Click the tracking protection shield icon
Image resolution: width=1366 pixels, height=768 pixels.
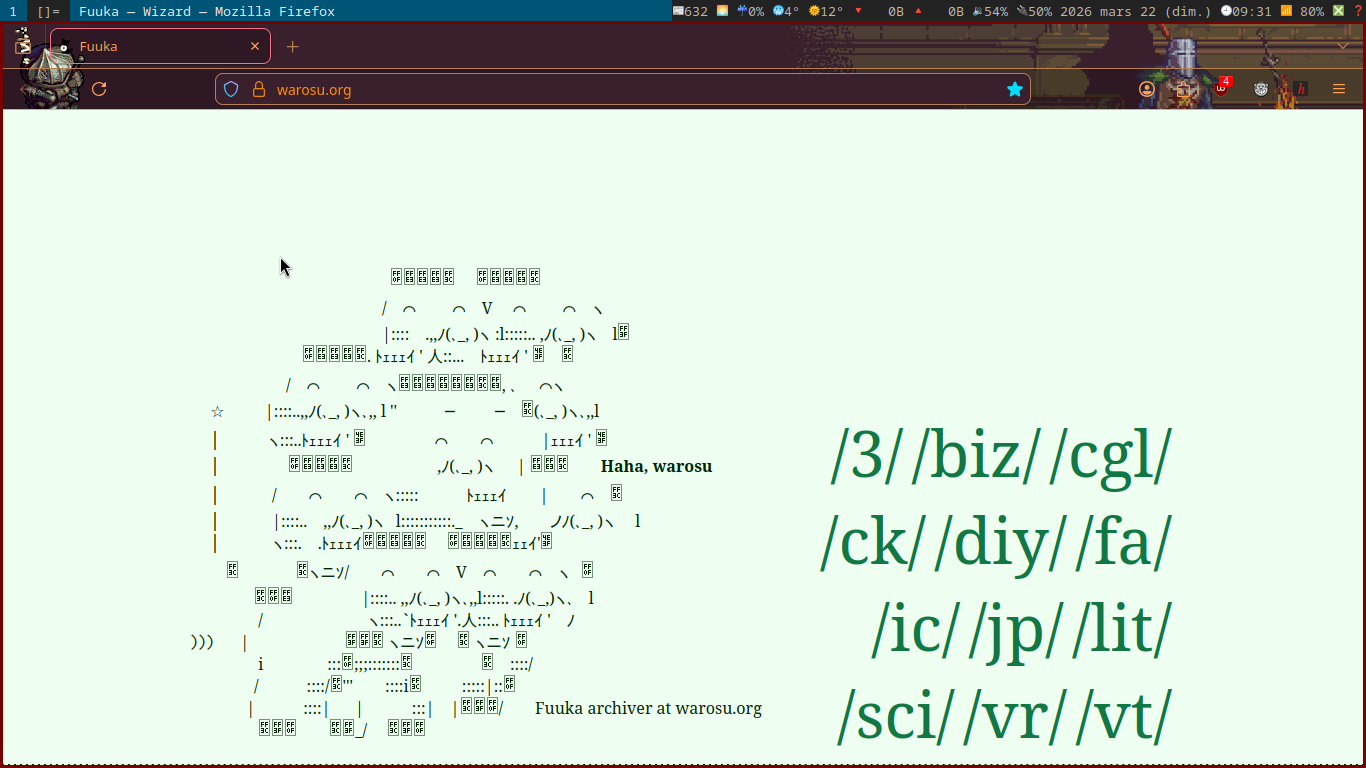tap(231, 89)
